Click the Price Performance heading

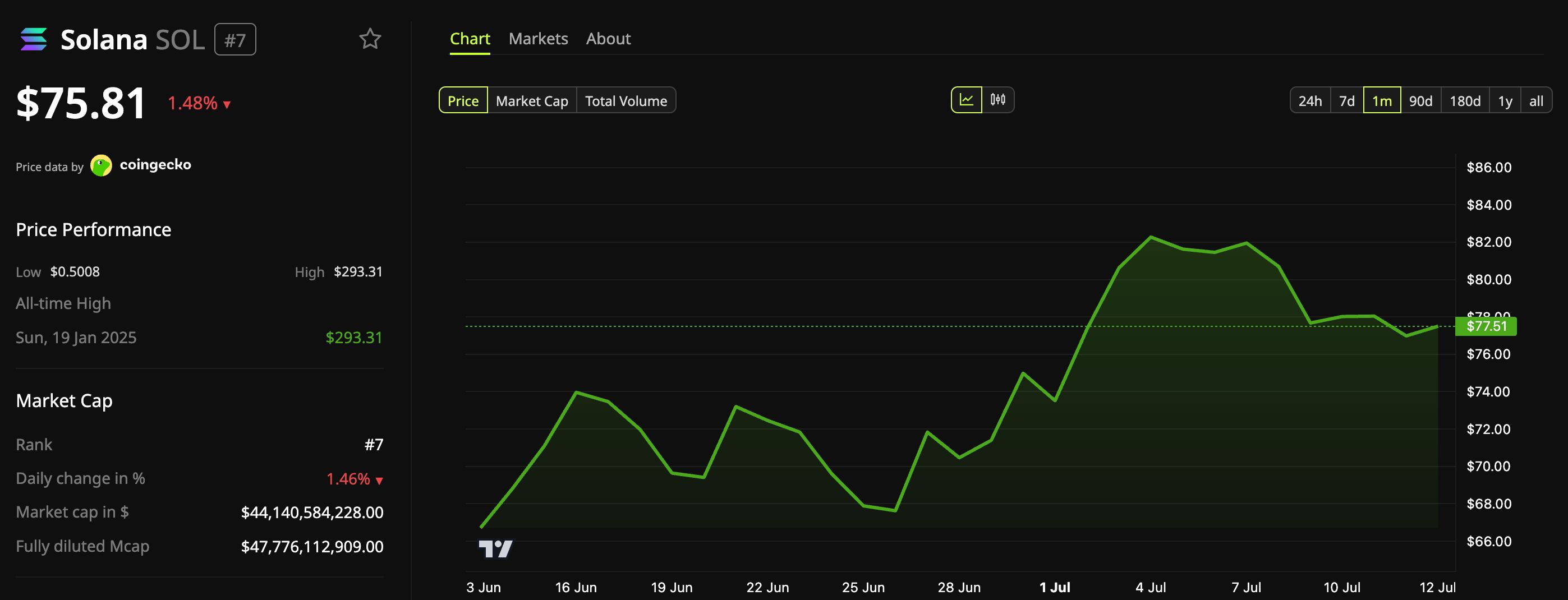click(x=94, y=229)
